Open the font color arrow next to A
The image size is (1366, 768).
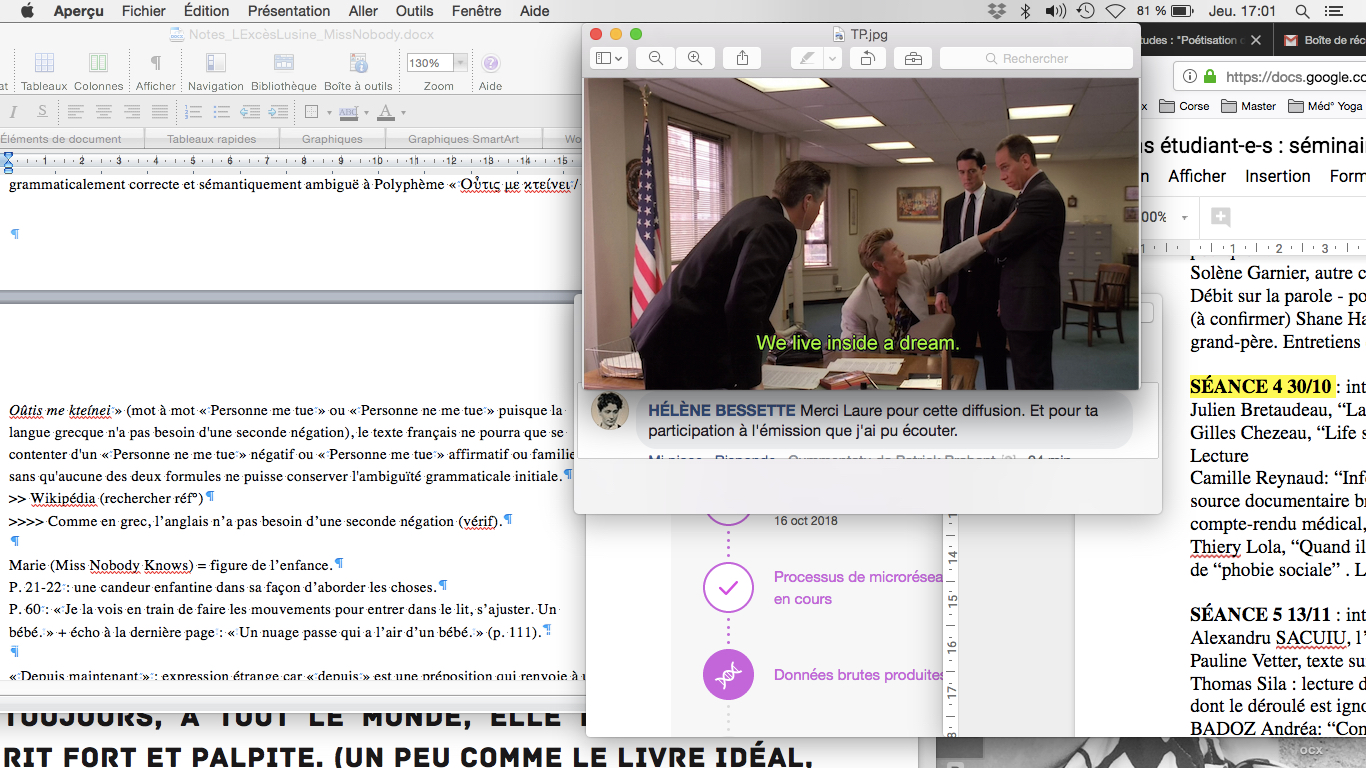click(403, 113)
